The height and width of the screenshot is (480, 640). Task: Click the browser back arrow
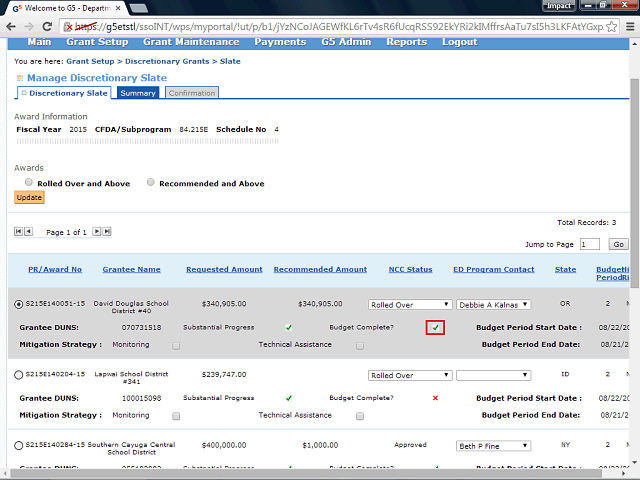tap(11, 27)
